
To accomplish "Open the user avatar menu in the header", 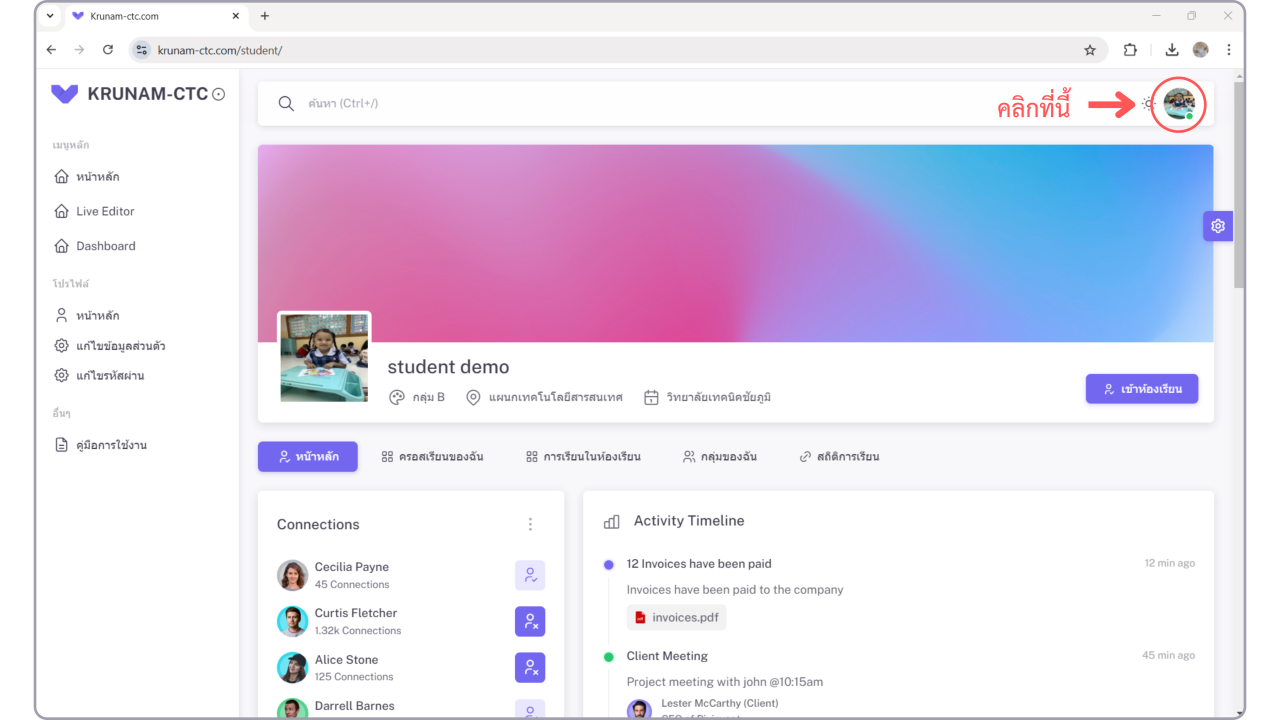I will 1179,104.
